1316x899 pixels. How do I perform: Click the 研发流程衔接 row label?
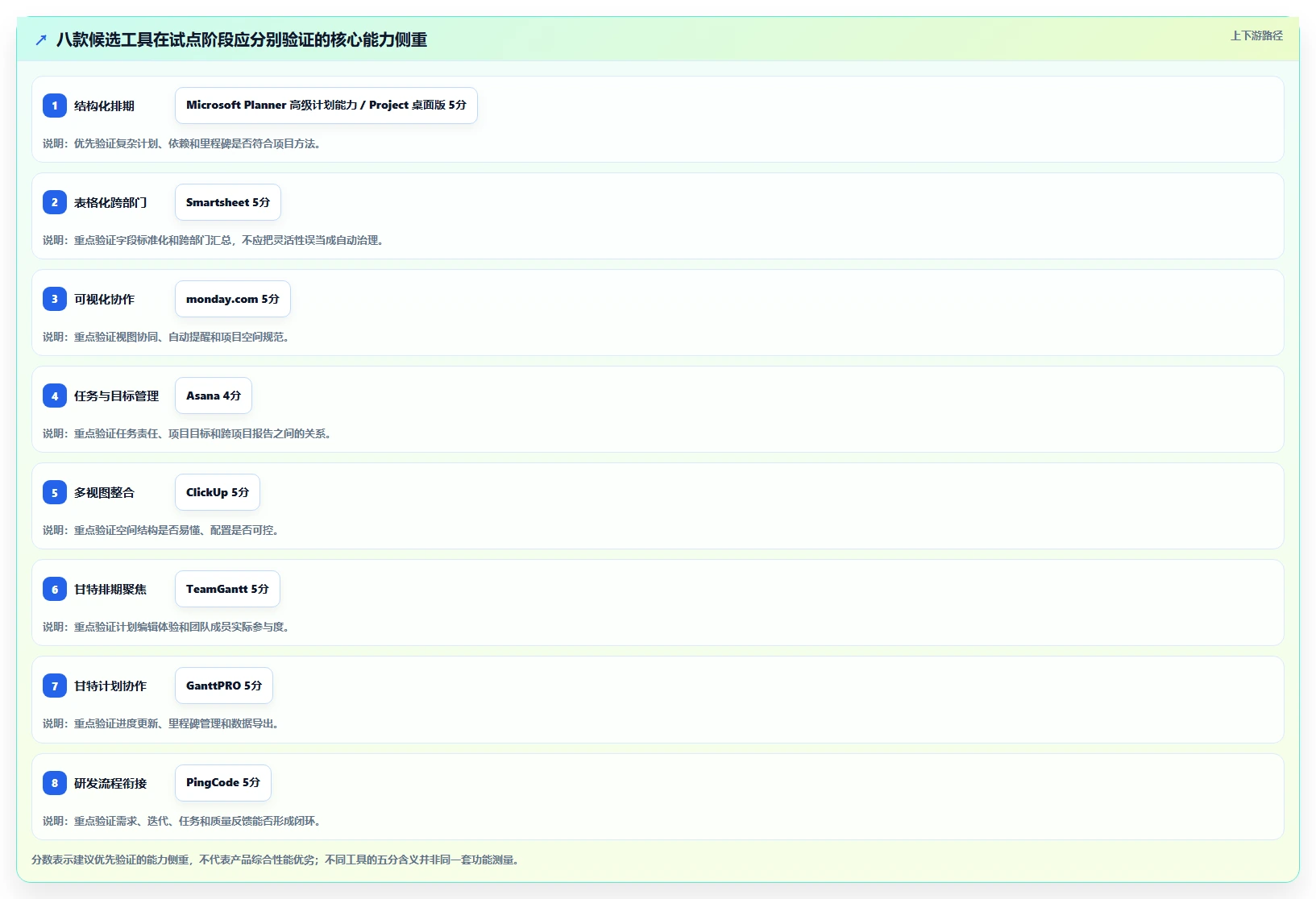(110, 783)
